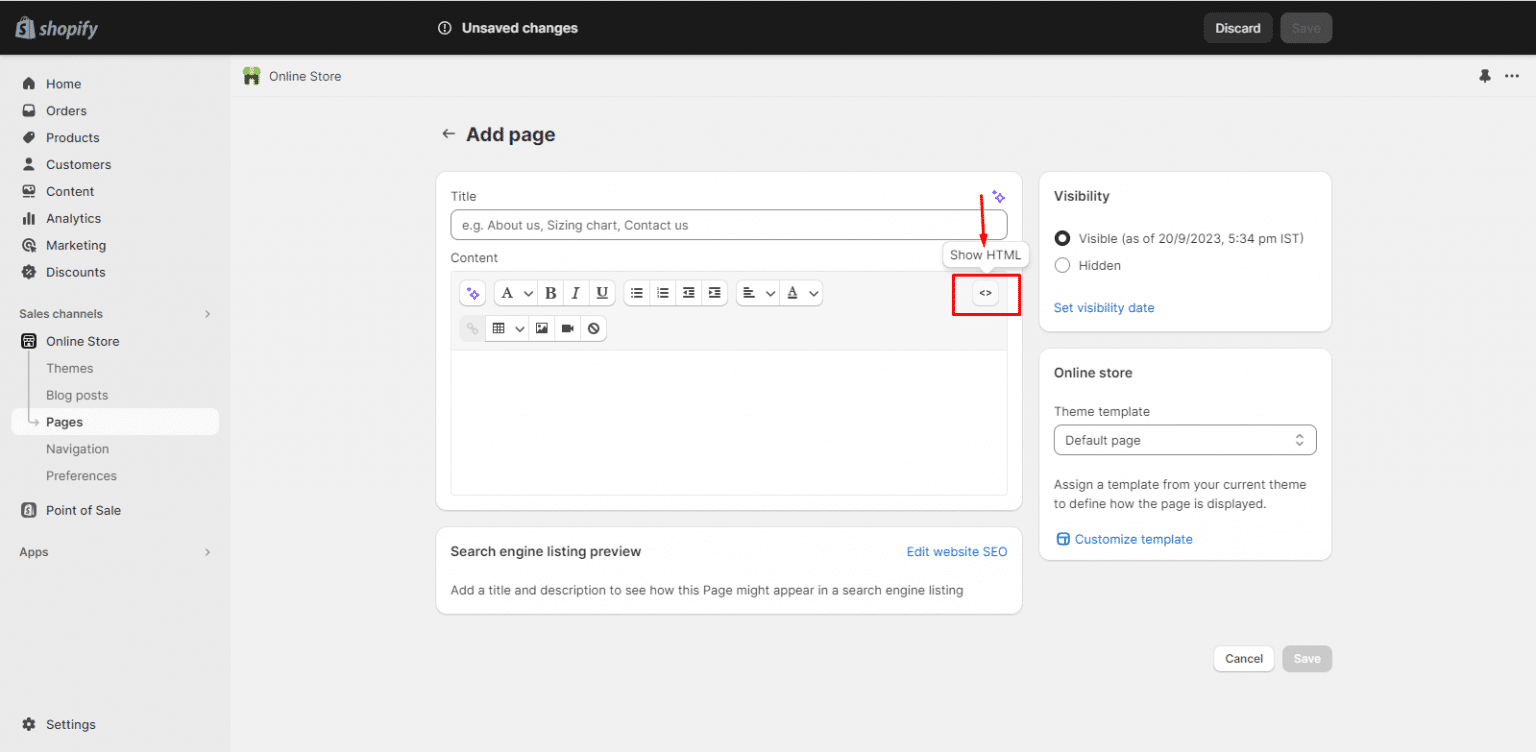Open the Theme template dropdown
1536x752 pixels.
tap(1184, 440)
